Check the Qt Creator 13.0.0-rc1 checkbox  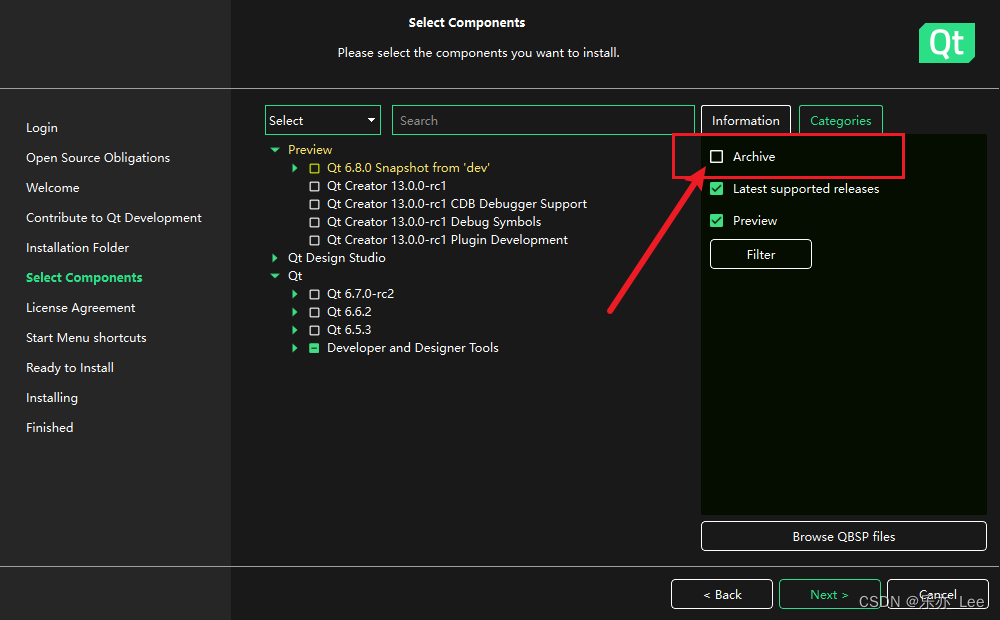[314, 186]
